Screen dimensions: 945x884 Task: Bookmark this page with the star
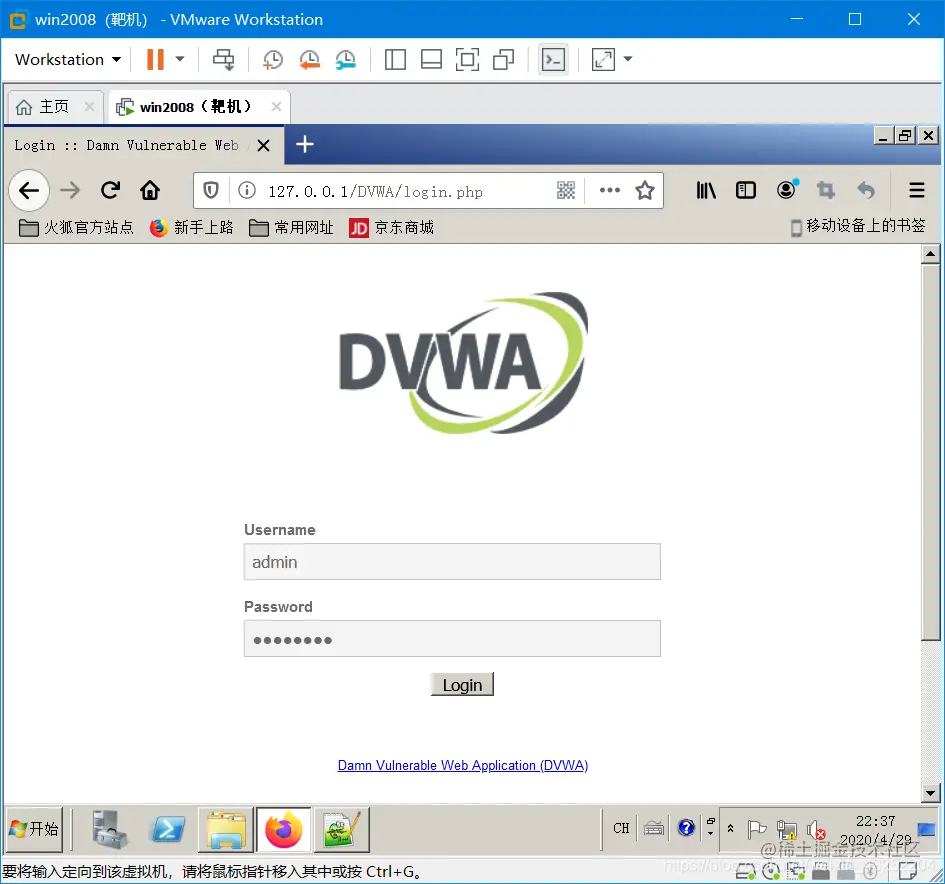tap(645, 191)
